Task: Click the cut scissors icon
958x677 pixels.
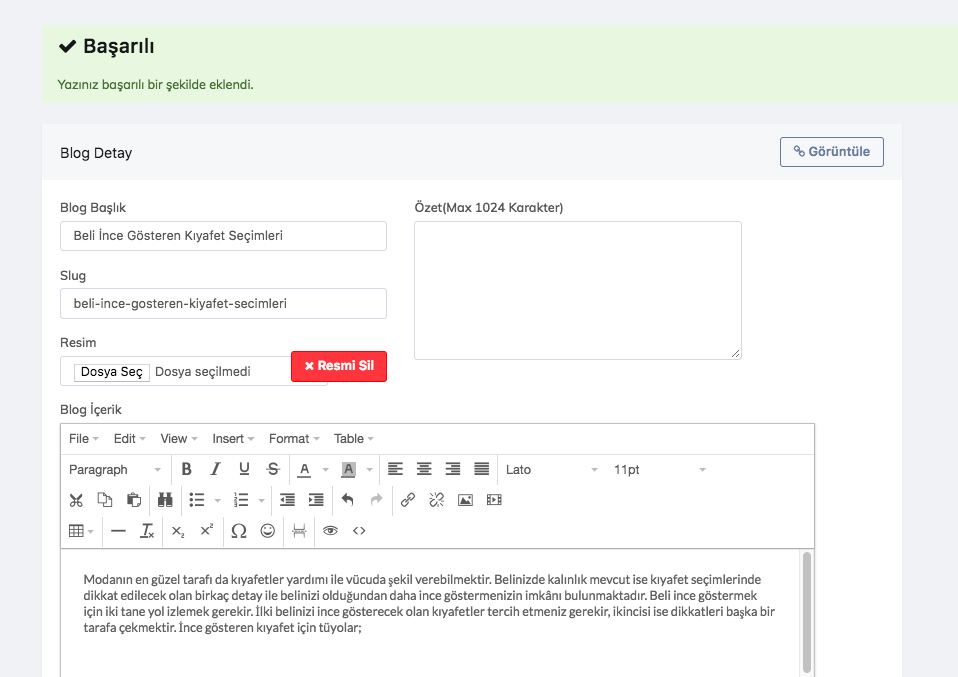Action: coord(76,500)
